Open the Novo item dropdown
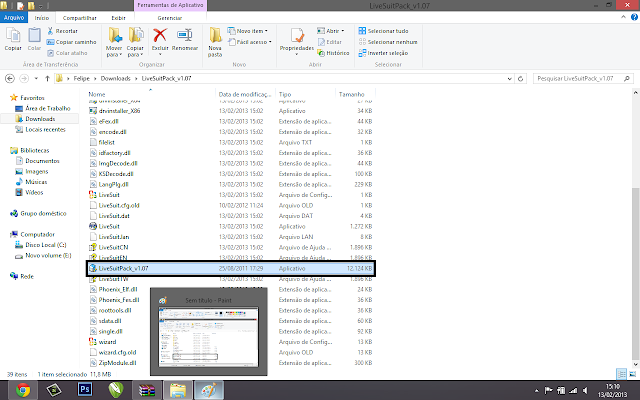 pyautogui.click(x=248, y=31)
